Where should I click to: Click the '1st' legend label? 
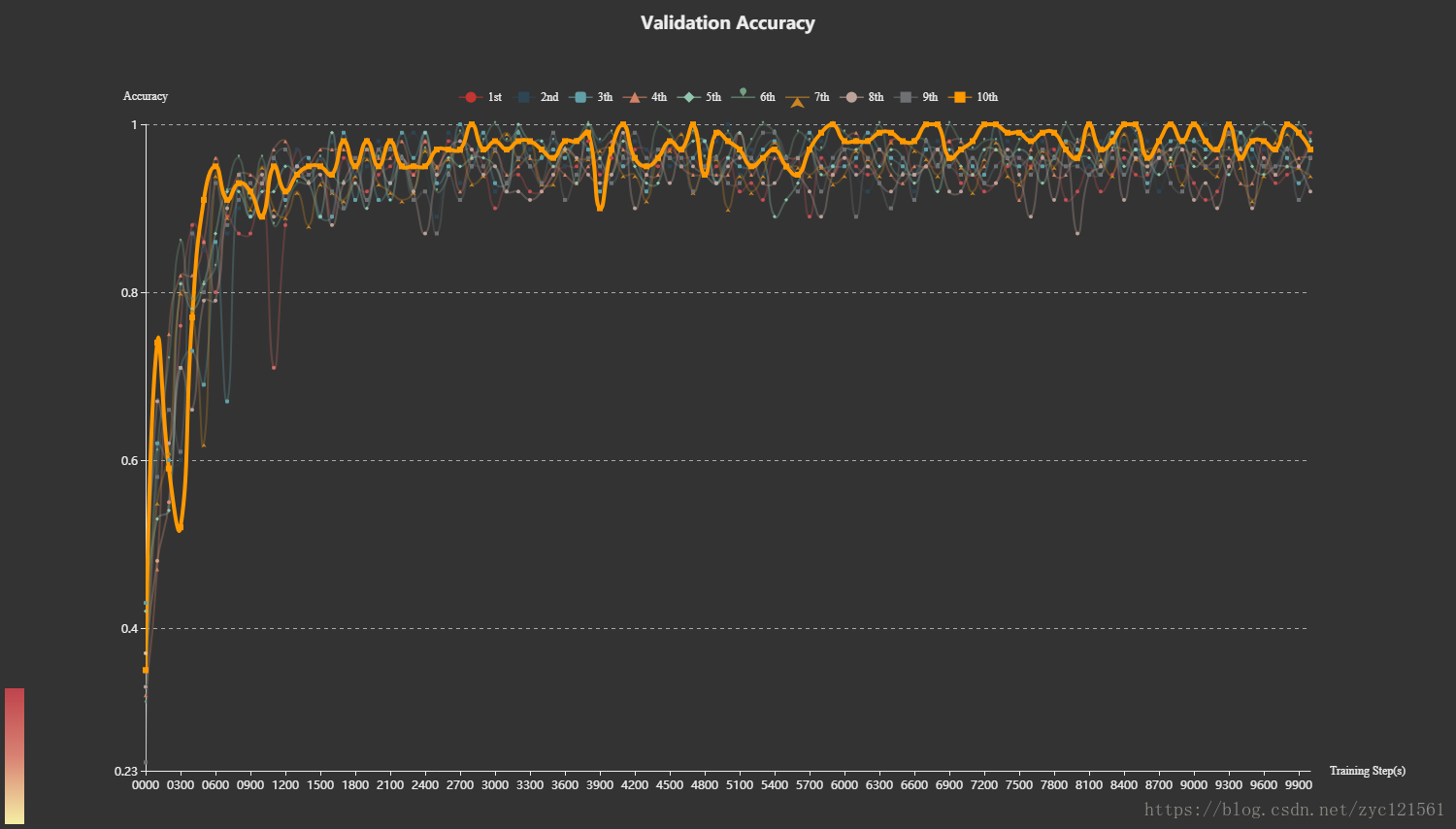coord(495,97)
